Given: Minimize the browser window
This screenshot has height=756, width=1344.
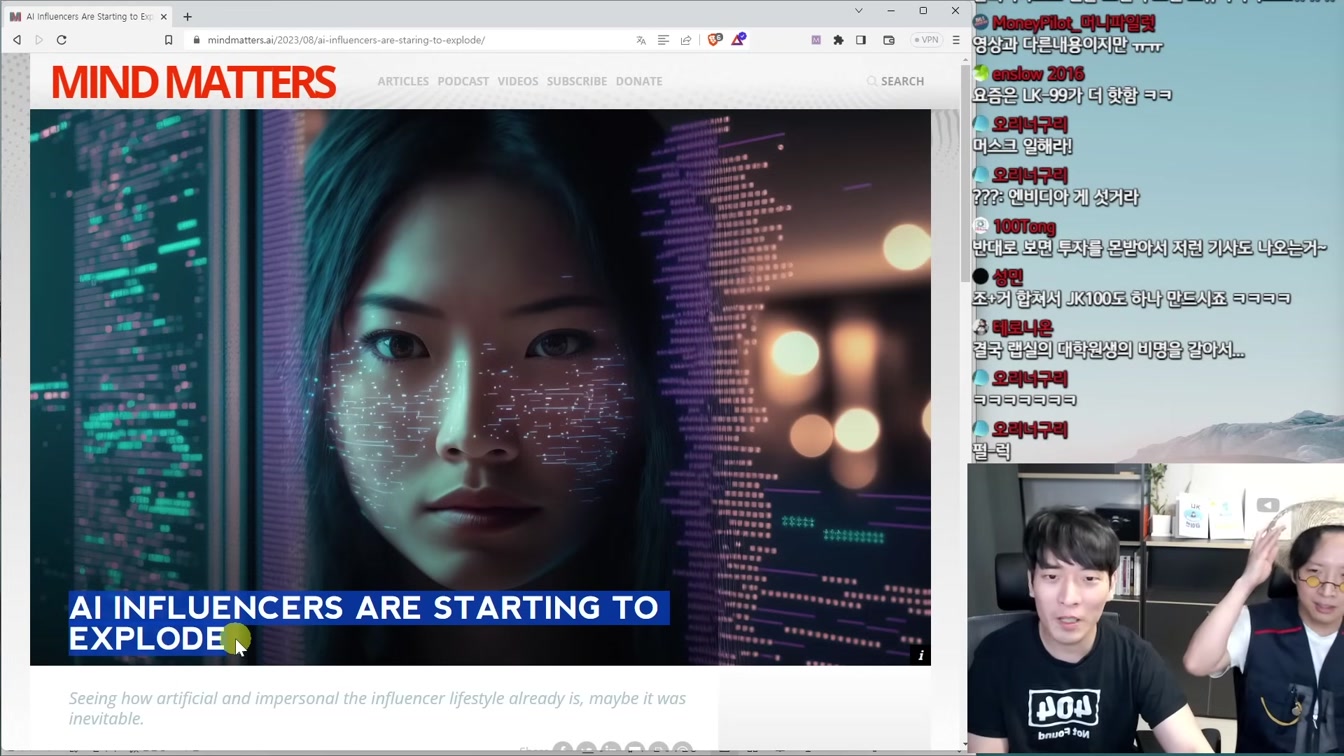Looking at the screenshot, I should [x=890, y=11].
